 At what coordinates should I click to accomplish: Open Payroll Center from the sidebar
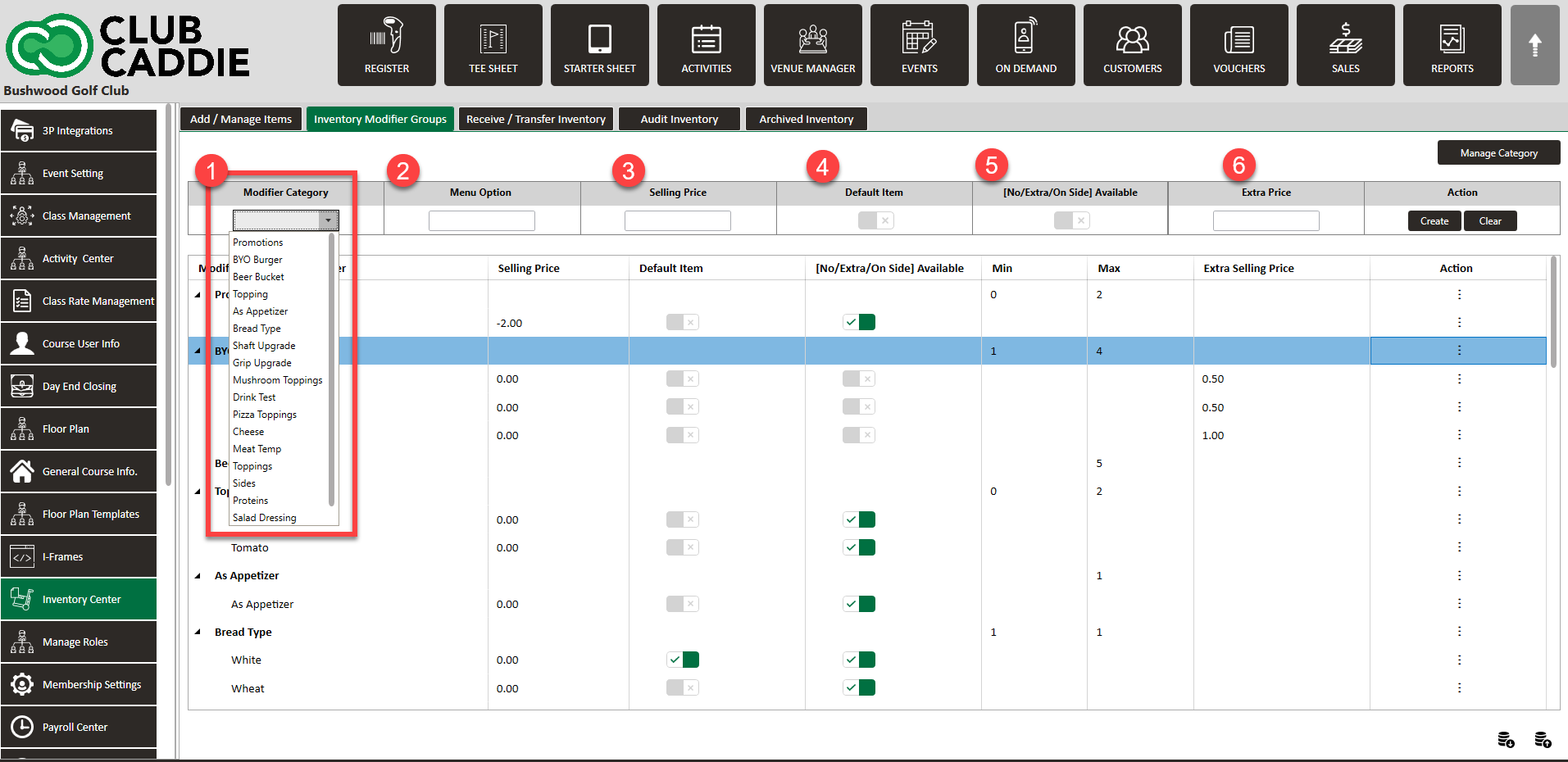(79, 727)
